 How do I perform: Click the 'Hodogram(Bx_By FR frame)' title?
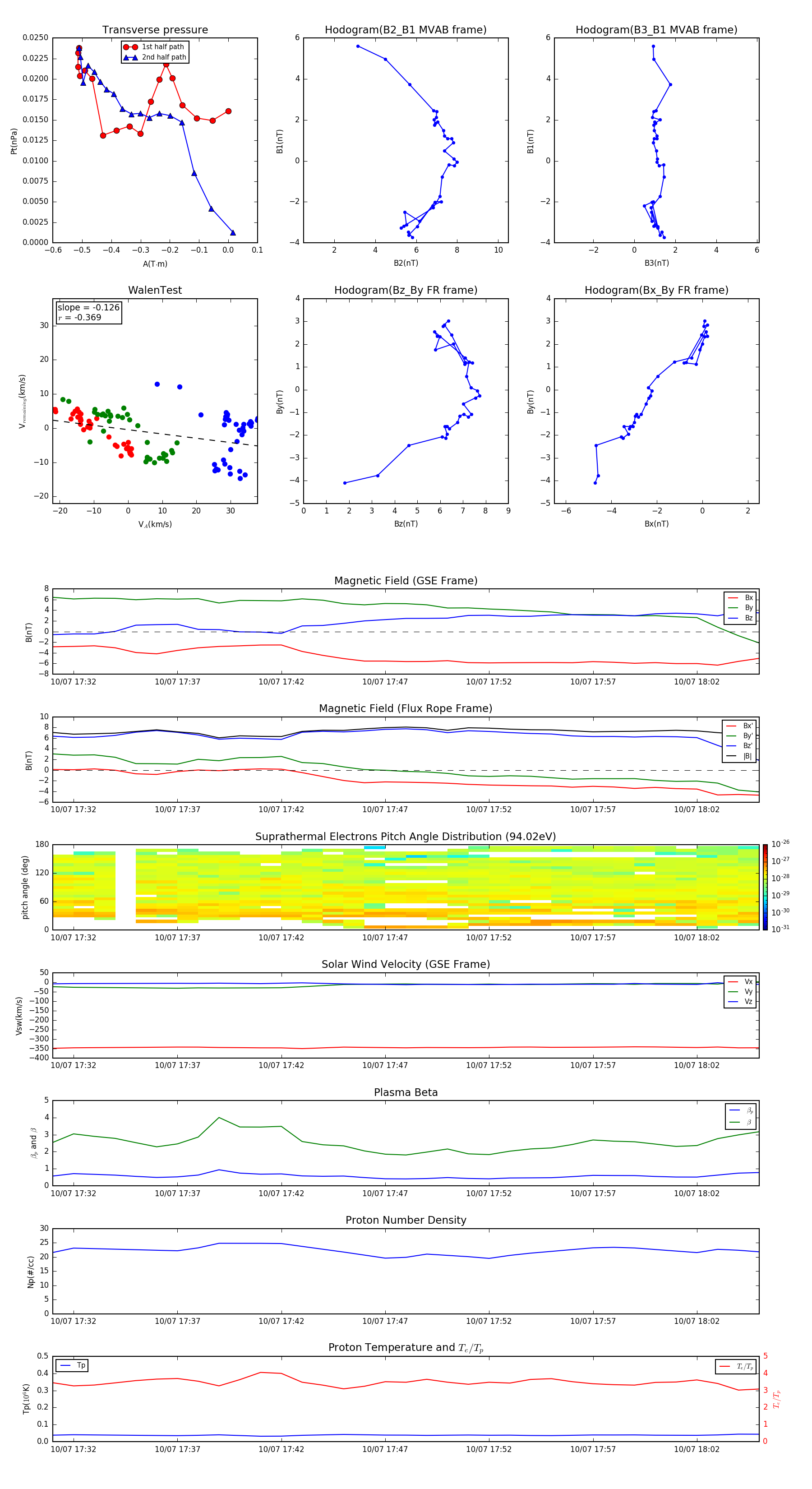coord(656,290)
